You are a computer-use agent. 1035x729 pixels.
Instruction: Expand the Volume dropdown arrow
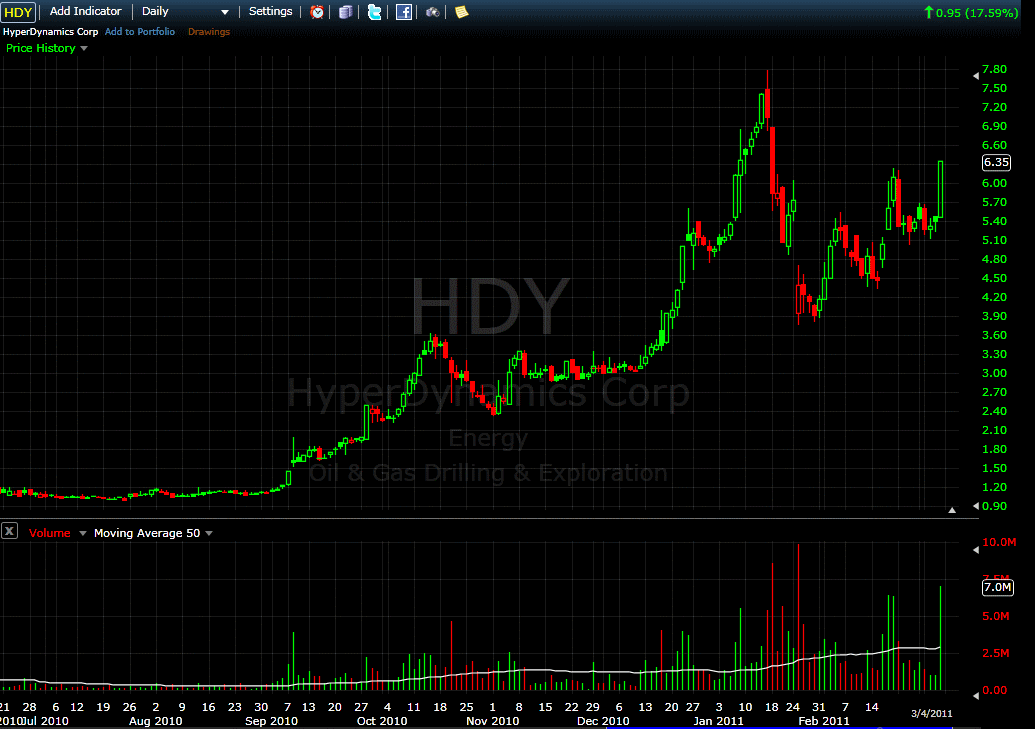tap(83, 533)
